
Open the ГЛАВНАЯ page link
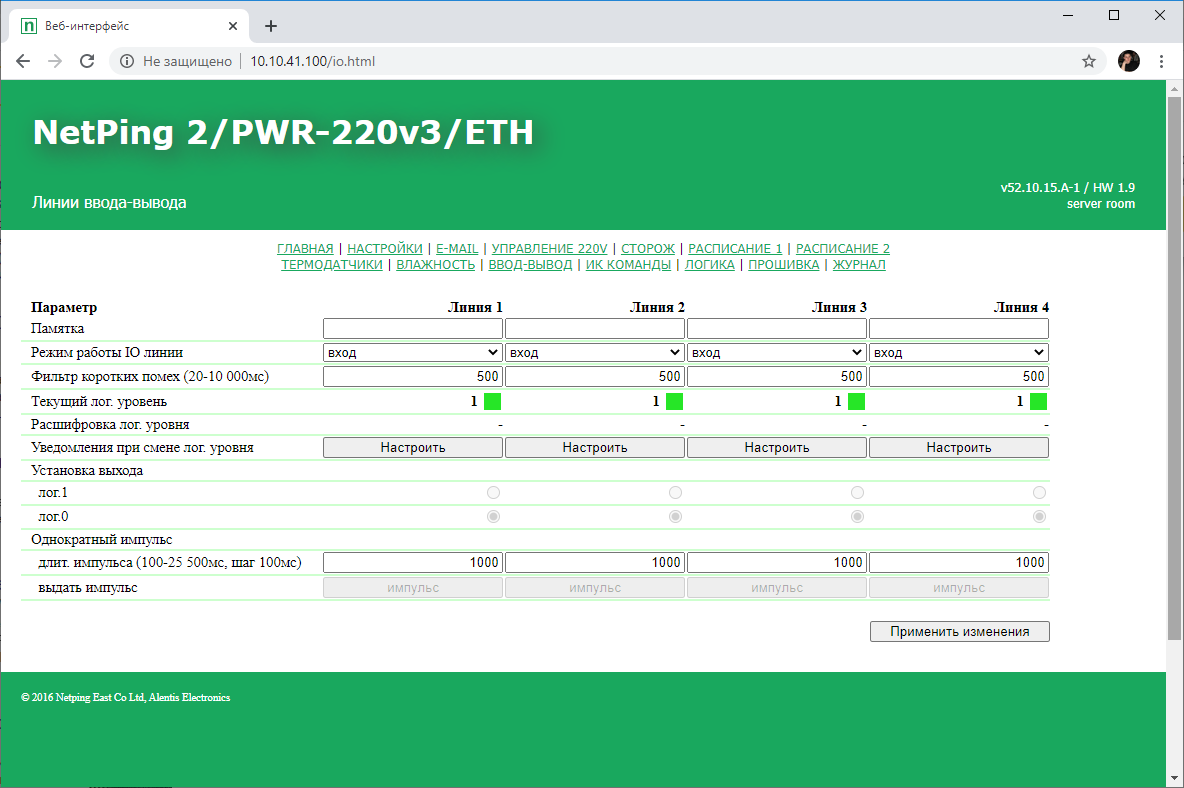tap(305, 248)
